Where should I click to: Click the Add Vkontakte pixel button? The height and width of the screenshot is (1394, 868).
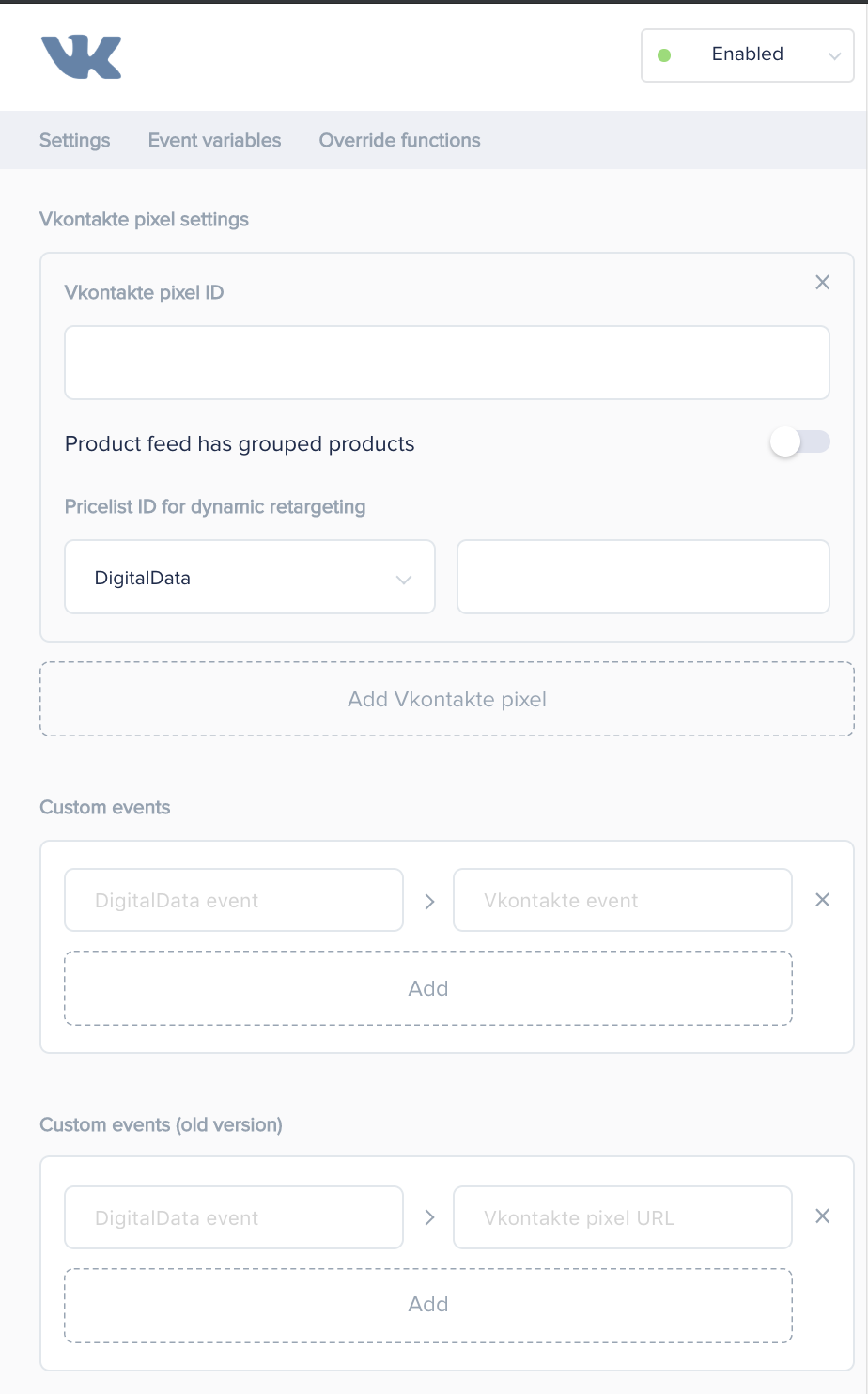click(447, 699)
